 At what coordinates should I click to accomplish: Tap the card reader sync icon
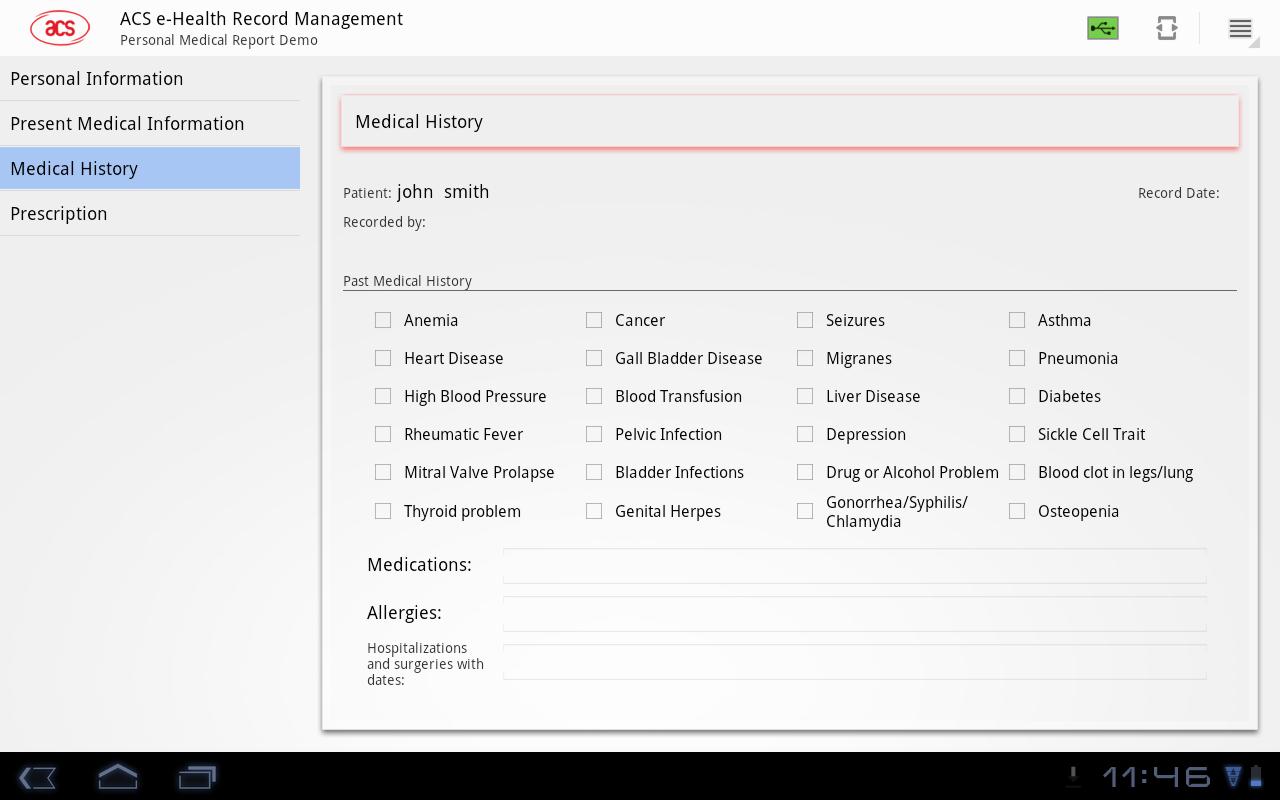click(1166, 28)
